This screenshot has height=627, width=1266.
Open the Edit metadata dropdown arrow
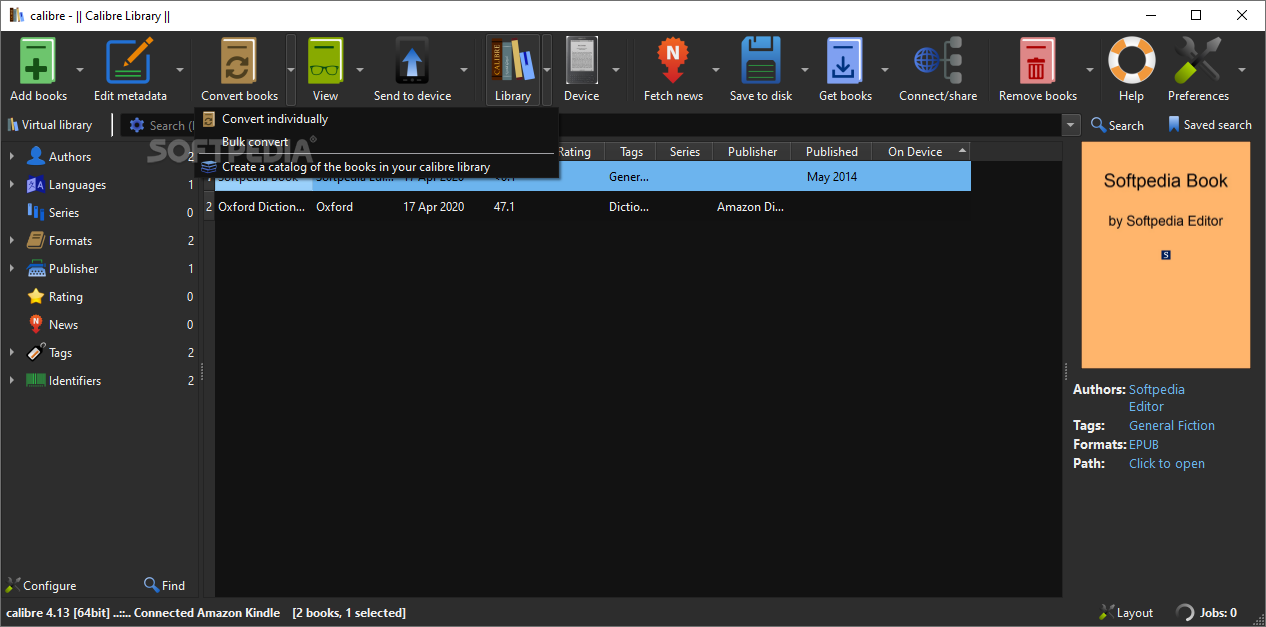click(x=181, y=70)
